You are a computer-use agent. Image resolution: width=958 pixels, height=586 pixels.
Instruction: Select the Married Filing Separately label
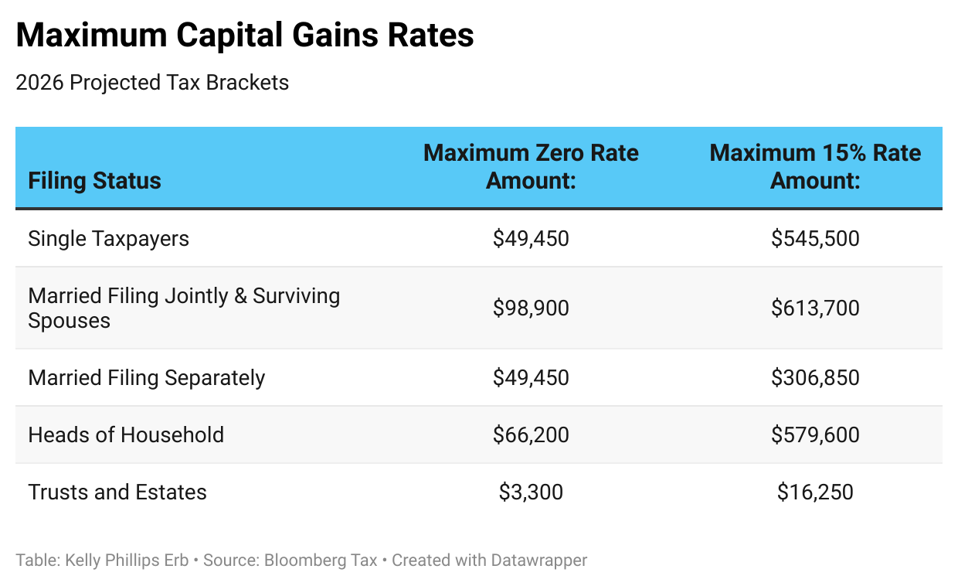click(x=146, y=378)
